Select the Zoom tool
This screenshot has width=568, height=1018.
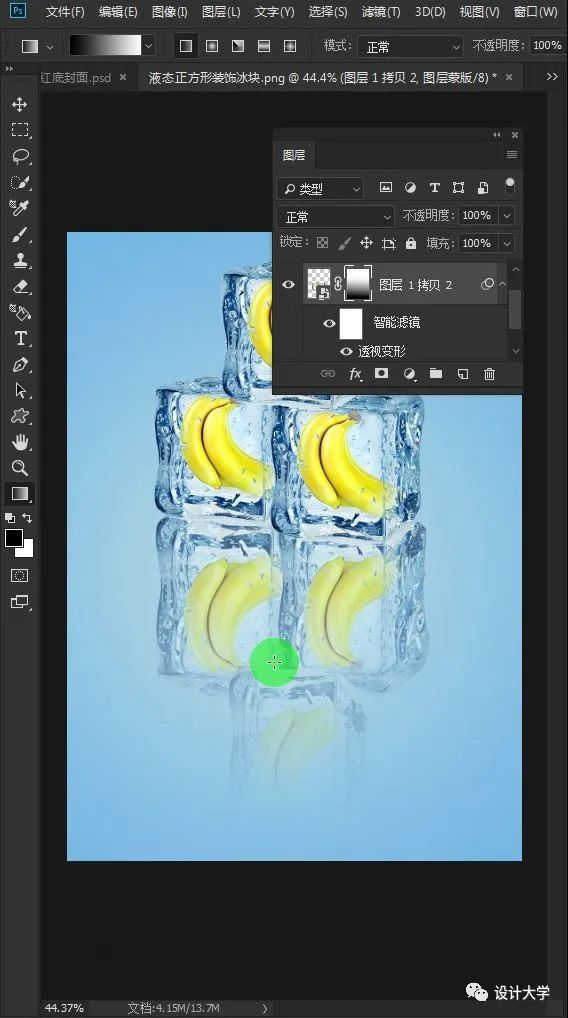pos(19,467)
